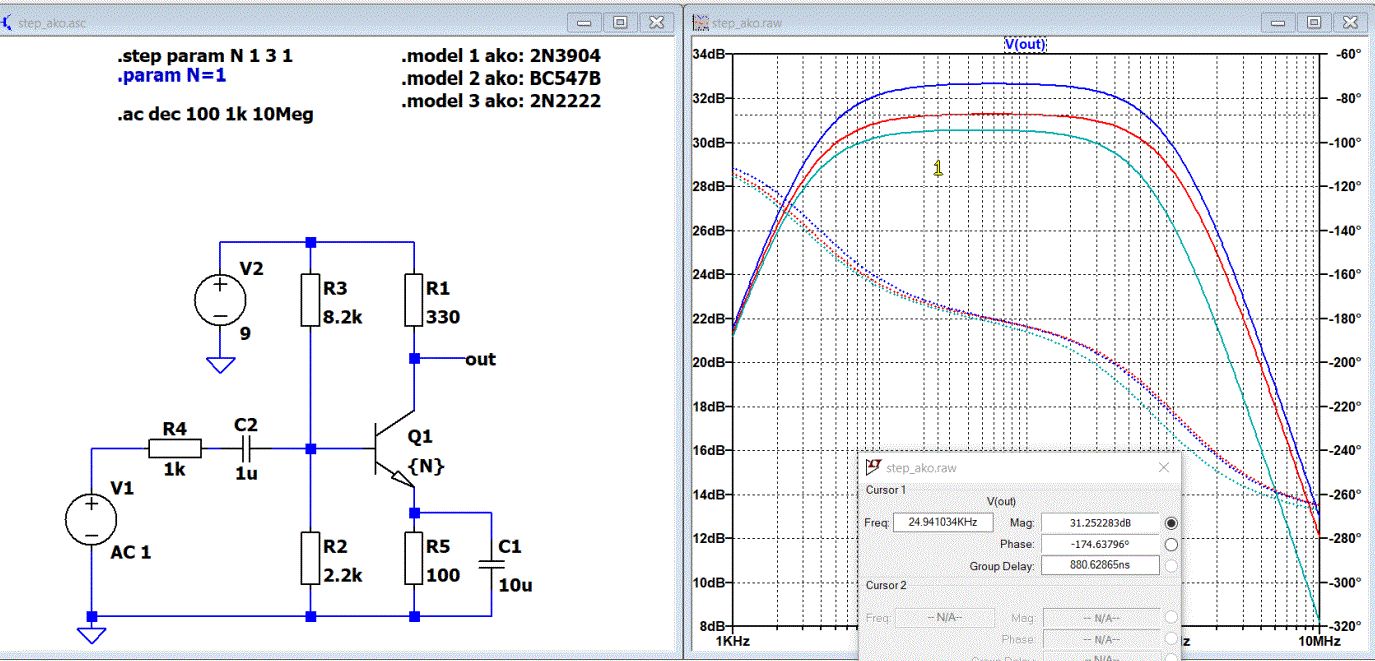Viewport: 1375px width, 661px height.
Task: Click the Cursor 1 Phase value field
Action: coord(1100,544)
